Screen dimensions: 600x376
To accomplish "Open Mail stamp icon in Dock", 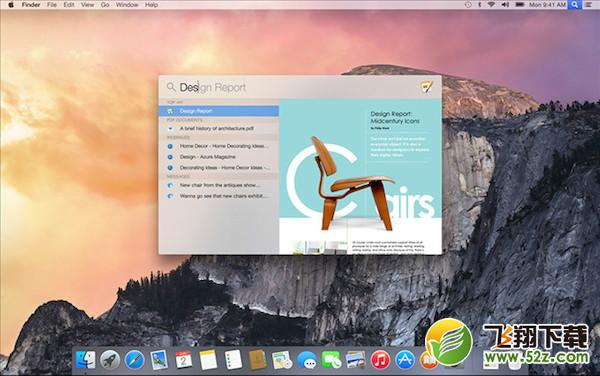I will [x=159, y=360].
